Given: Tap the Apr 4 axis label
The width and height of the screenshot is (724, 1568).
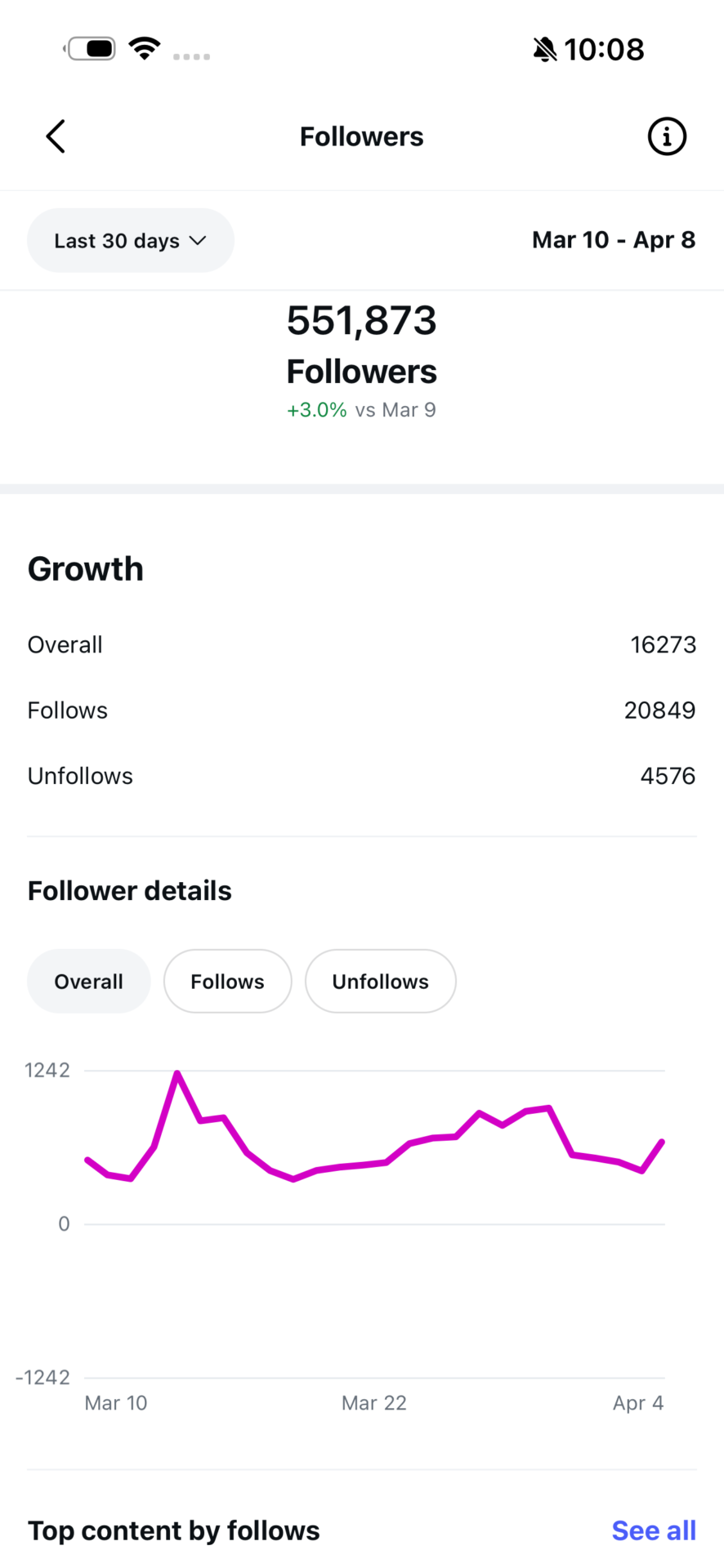Looking at the screenshot, I should coord(638,1403).
